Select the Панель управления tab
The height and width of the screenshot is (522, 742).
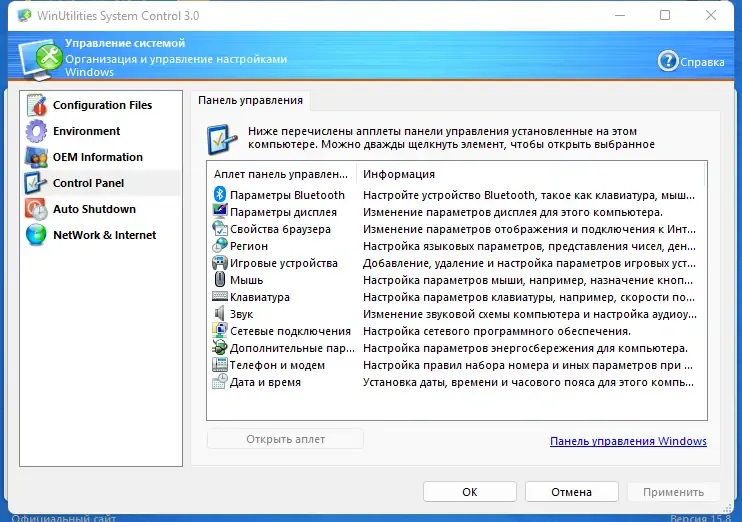click(x=250, y=101)
